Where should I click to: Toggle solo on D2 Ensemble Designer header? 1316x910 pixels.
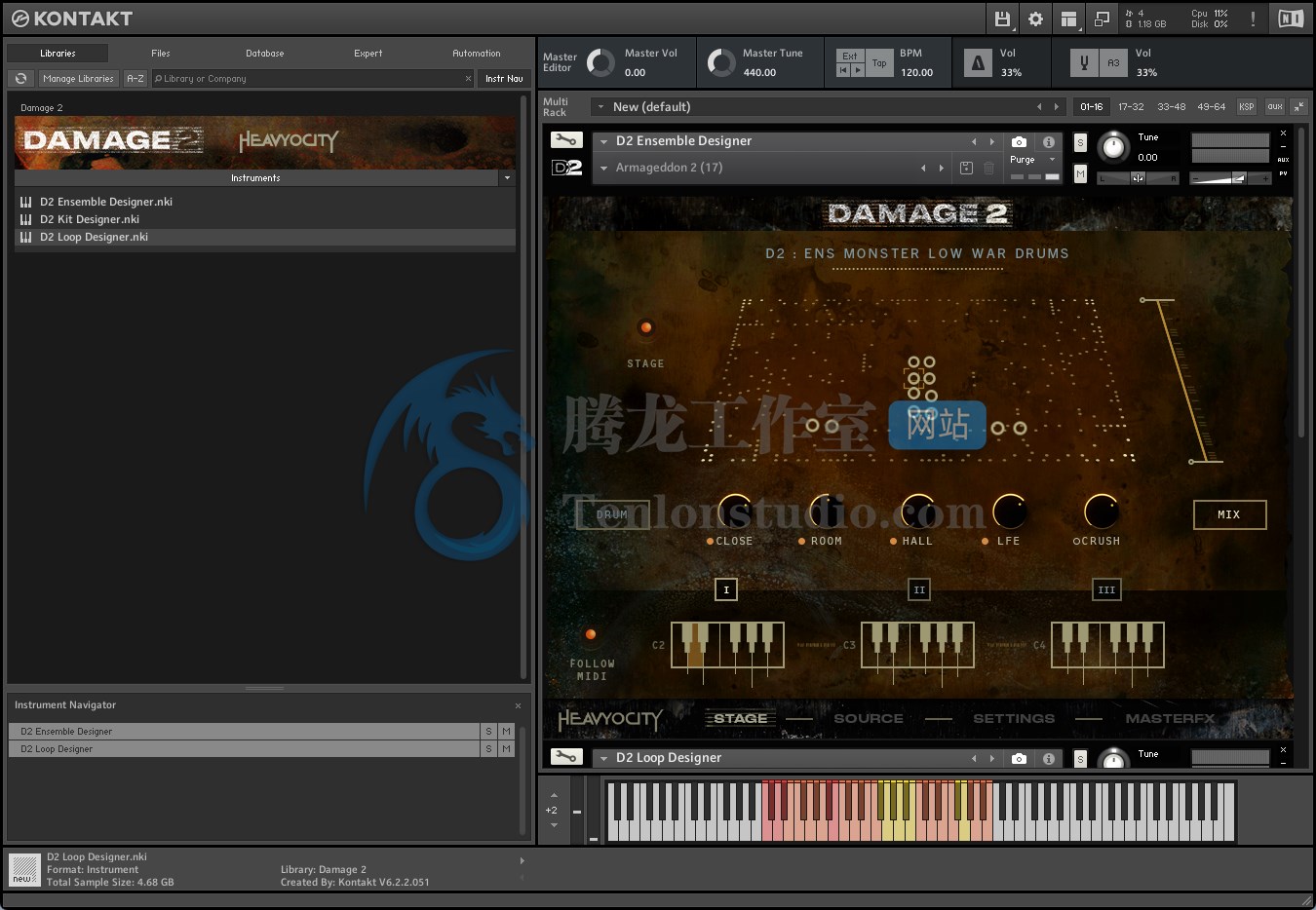tap(1080, 142)
